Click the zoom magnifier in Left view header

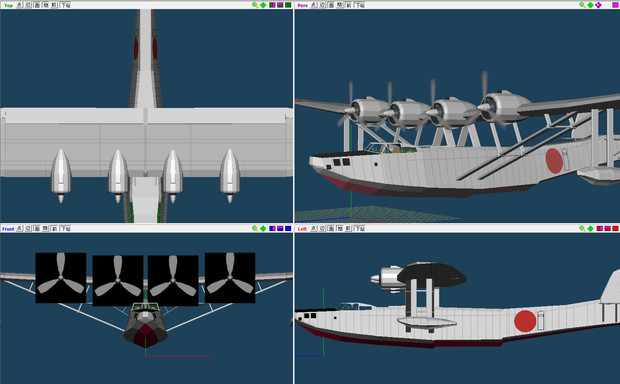(x=582, y=229)
